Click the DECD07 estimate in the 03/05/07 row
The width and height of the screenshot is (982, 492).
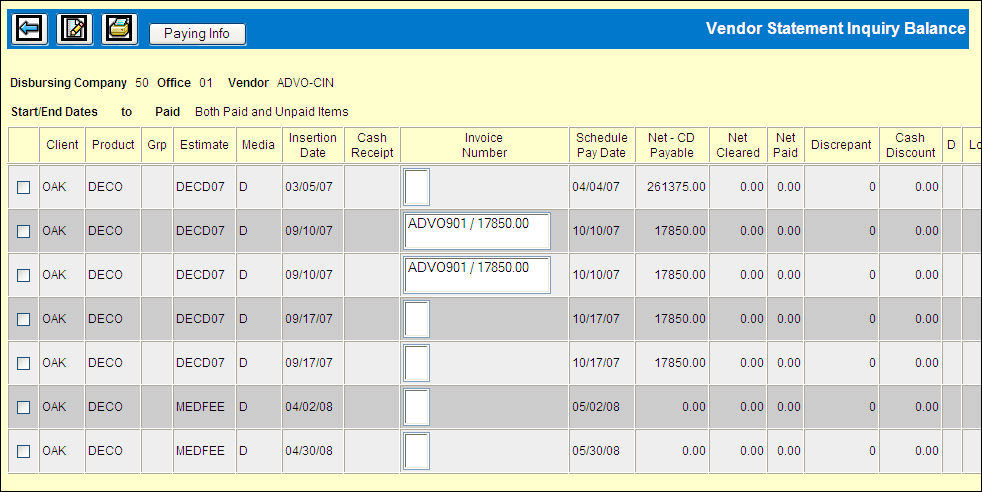point(200,187)
